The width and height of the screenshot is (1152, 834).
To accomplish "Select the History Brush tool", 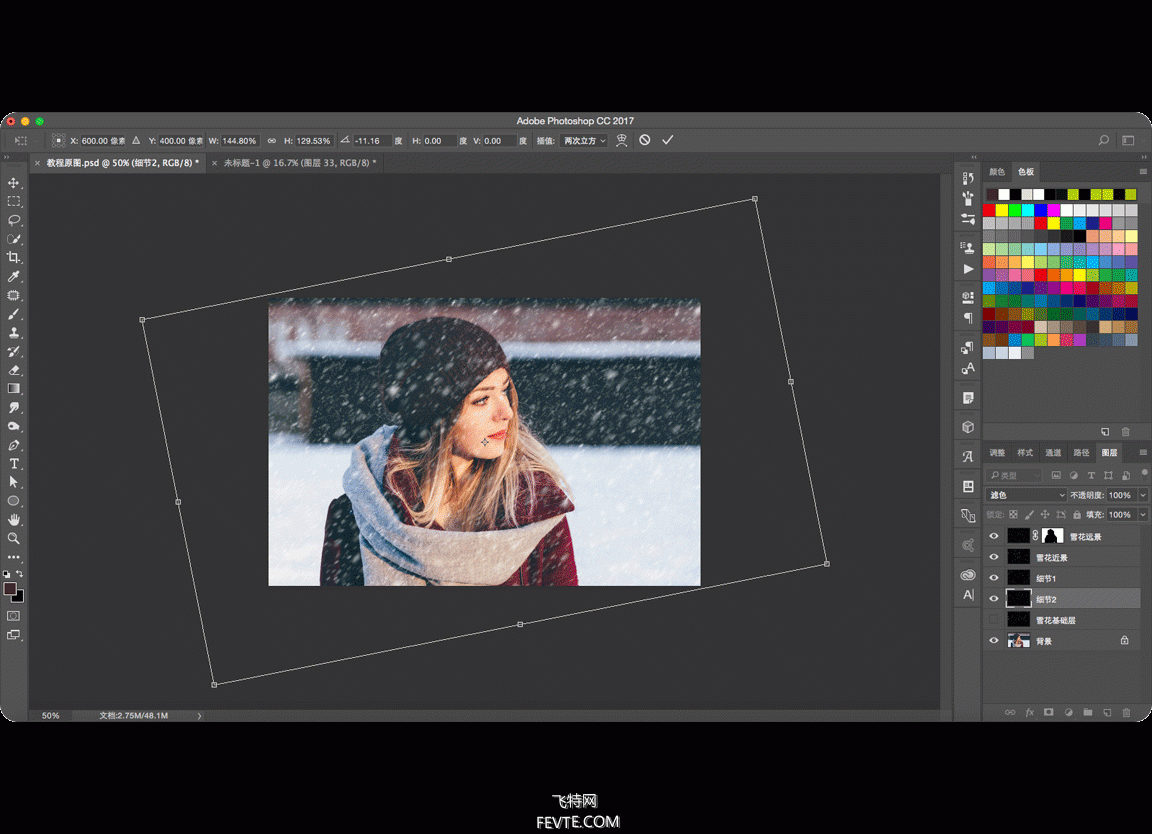I will (13, 351).
